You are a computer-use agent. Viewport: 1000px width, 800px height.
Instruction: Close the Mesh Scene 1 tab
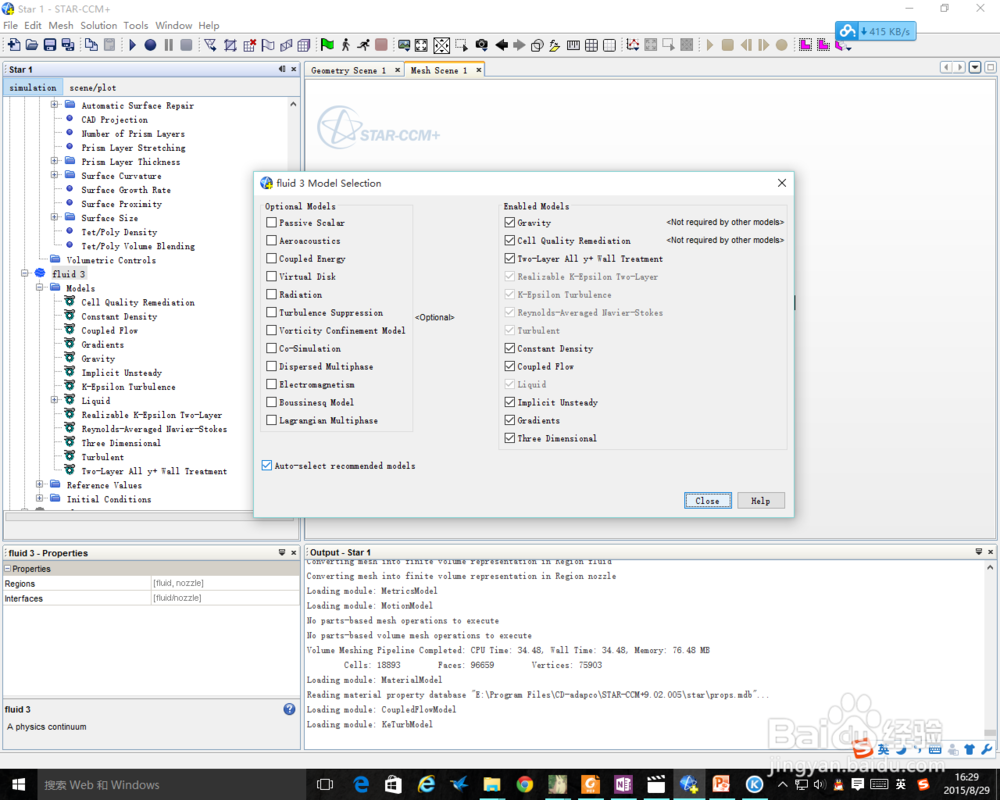click(478, 70)
